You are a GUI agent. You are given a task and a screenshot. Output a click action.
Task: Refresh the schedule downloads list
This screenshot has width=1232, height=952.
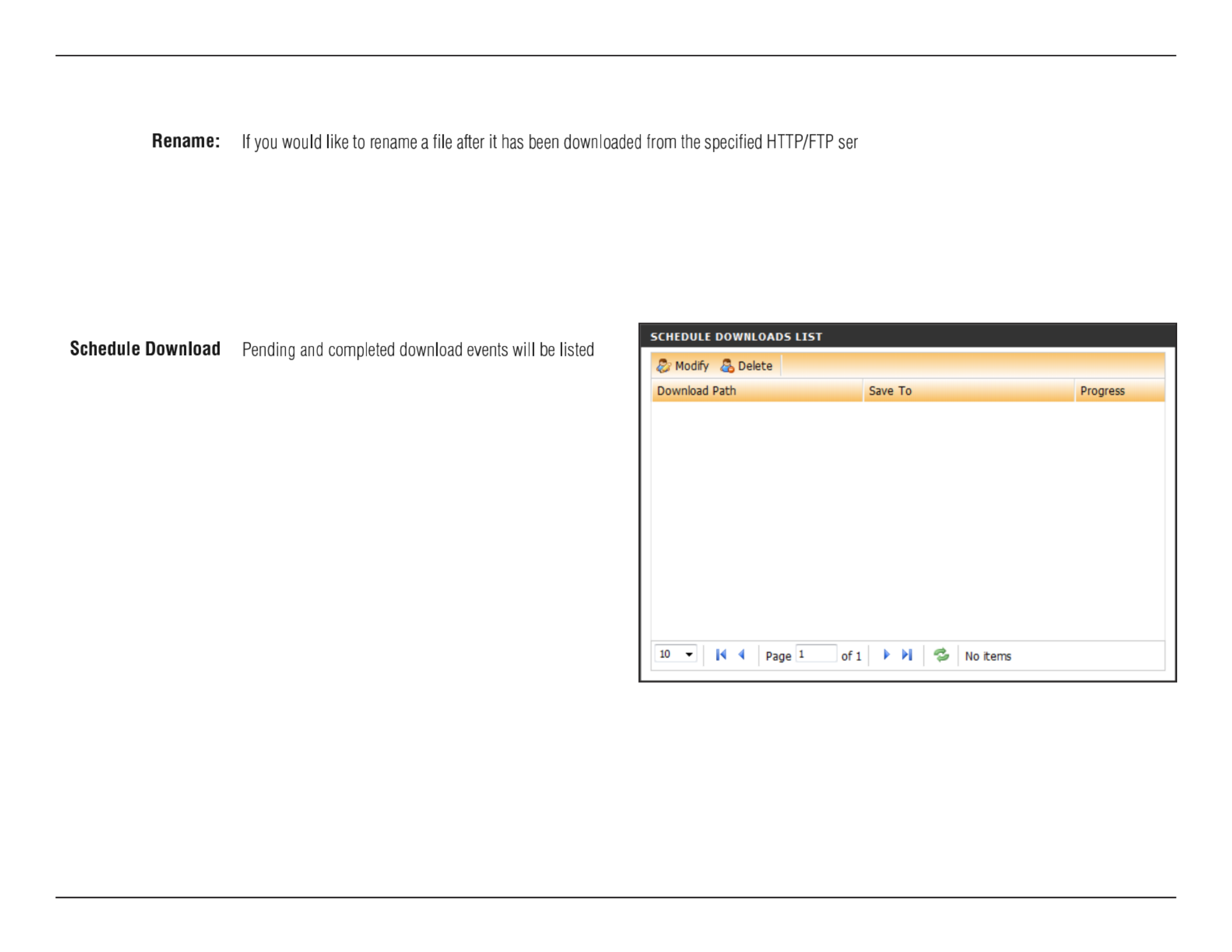coord(941,654)
